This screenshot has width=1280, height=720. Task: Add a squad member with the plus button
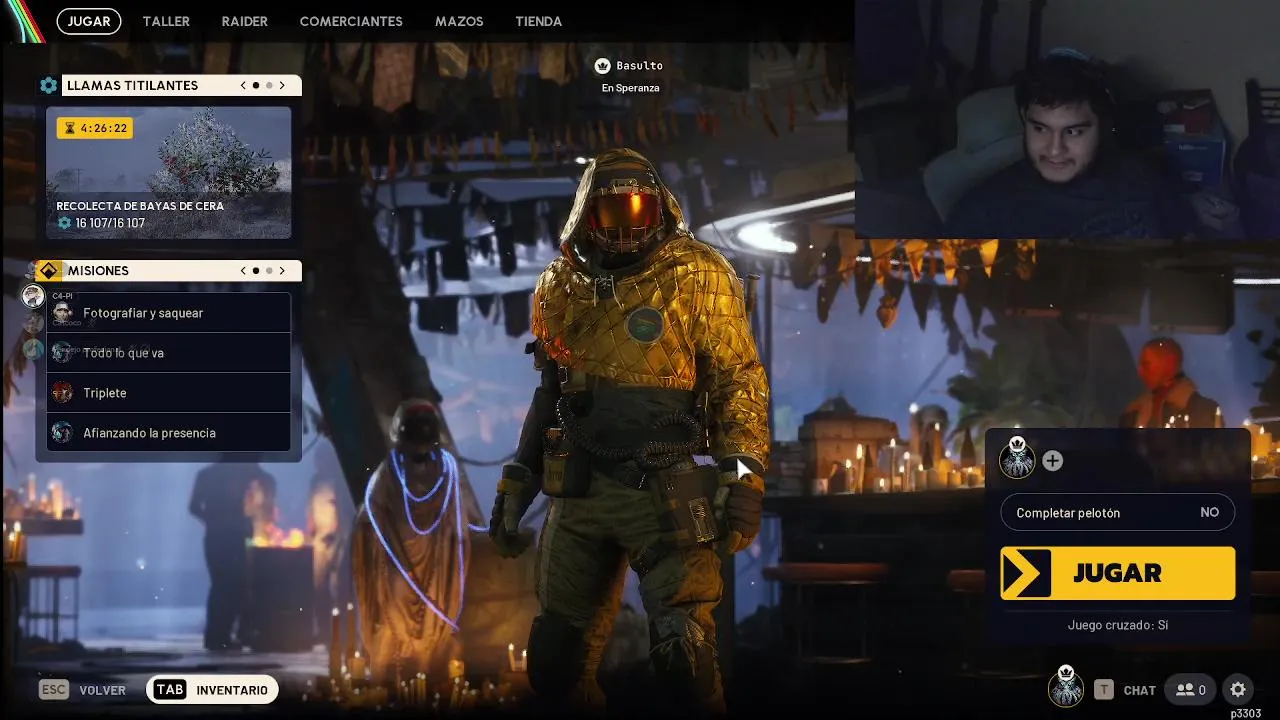1052,461
